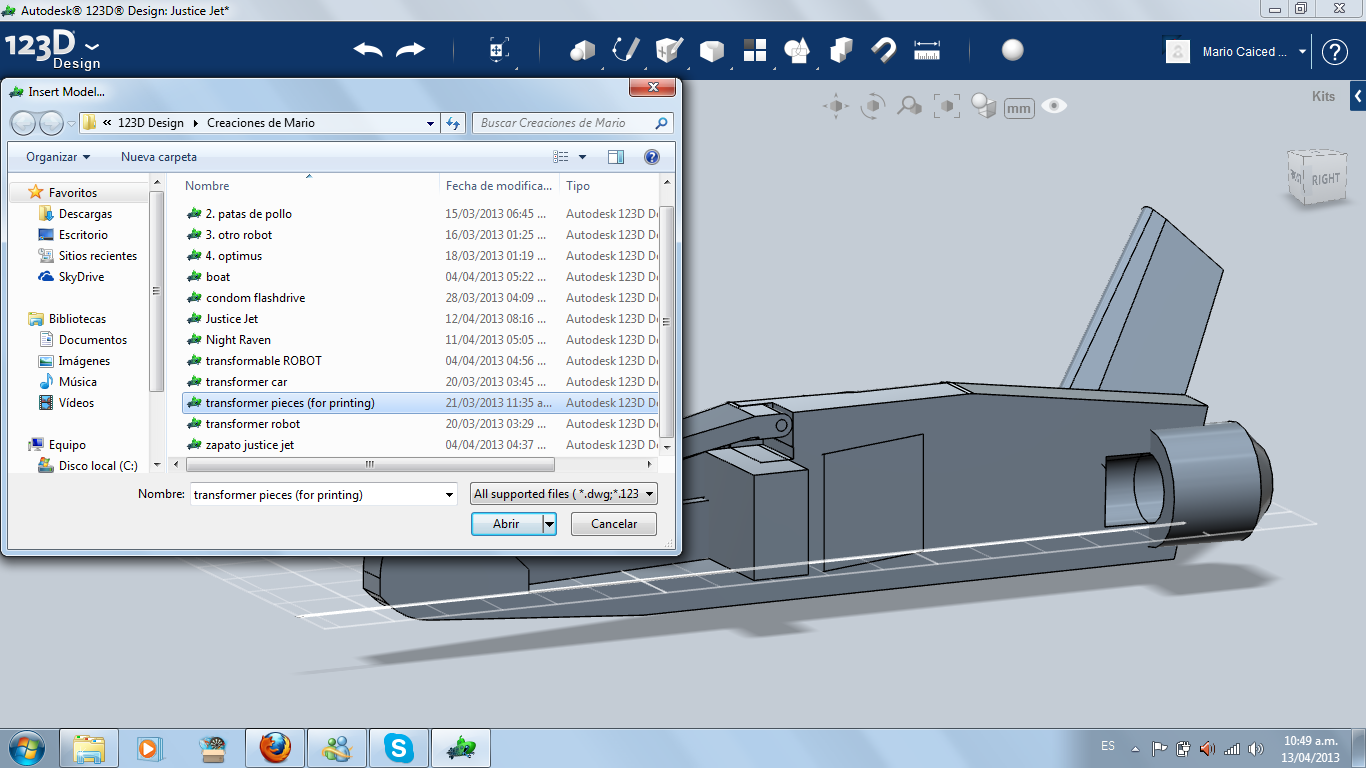Select the Measure ruler tool
Screen dimensions: 1366x768
click(928, 50)
